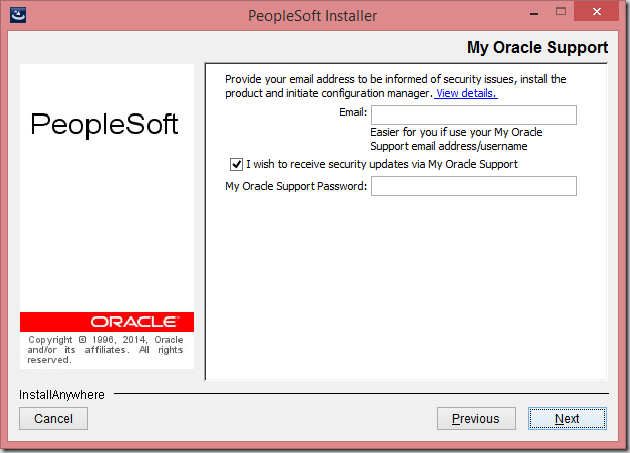Viewport: 630px width, 453px height.
Task: Click the PeopleSoft Installer title text
Action: 313,16
